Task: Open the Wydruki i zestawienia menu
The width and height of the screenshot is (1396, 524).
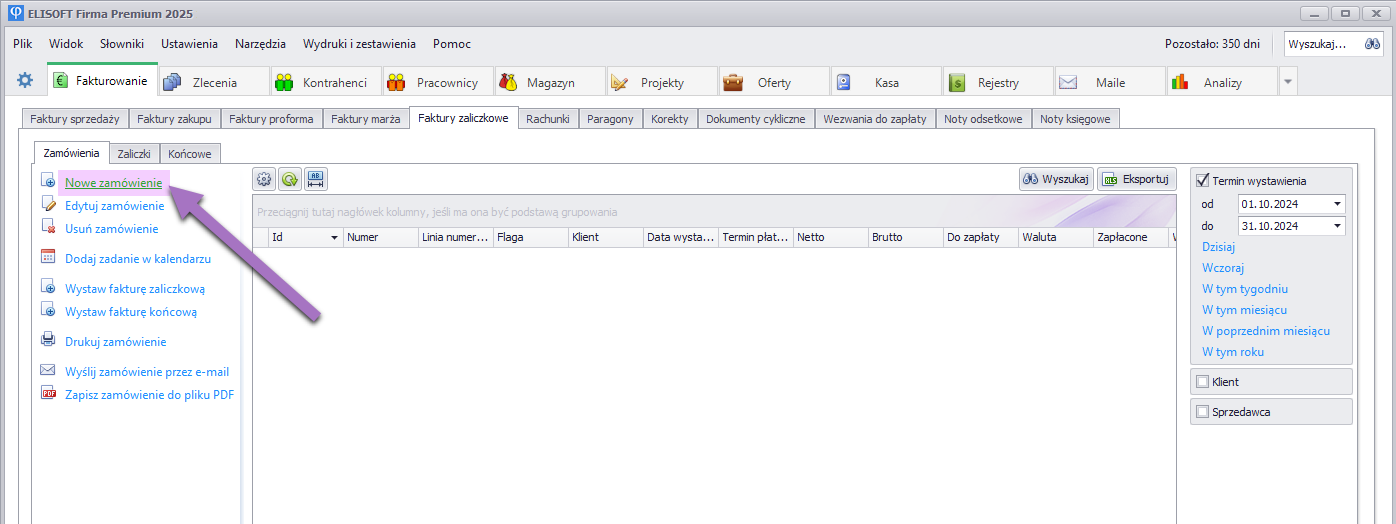Action: pyautogui.click(x=359, y=44)
